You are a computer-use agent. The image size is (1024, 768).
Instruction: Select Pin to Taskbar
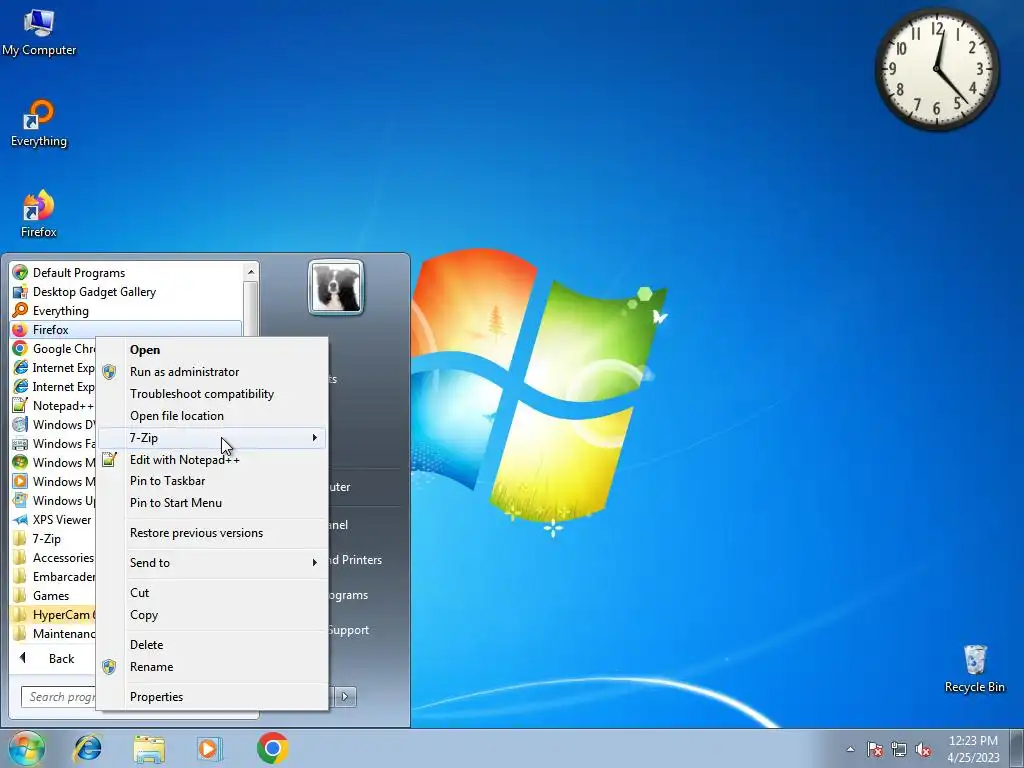point(213,481)
